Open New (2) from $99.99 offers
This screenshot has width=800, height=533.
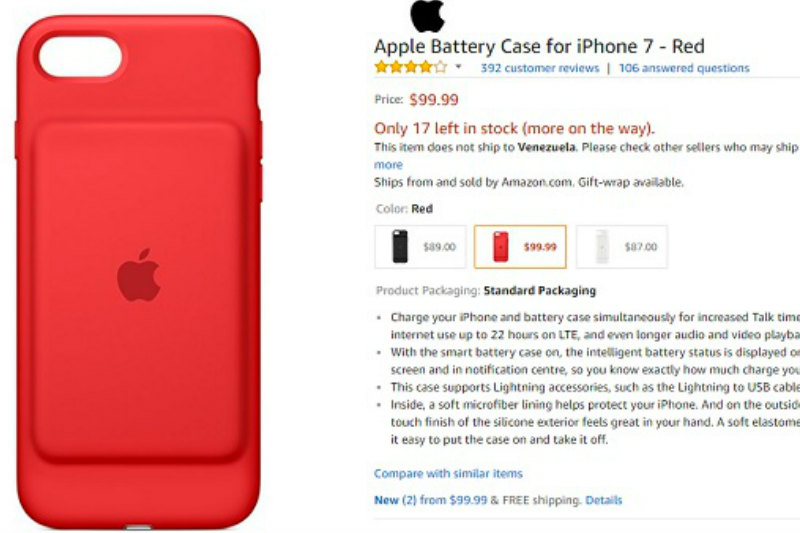point(431,500)
